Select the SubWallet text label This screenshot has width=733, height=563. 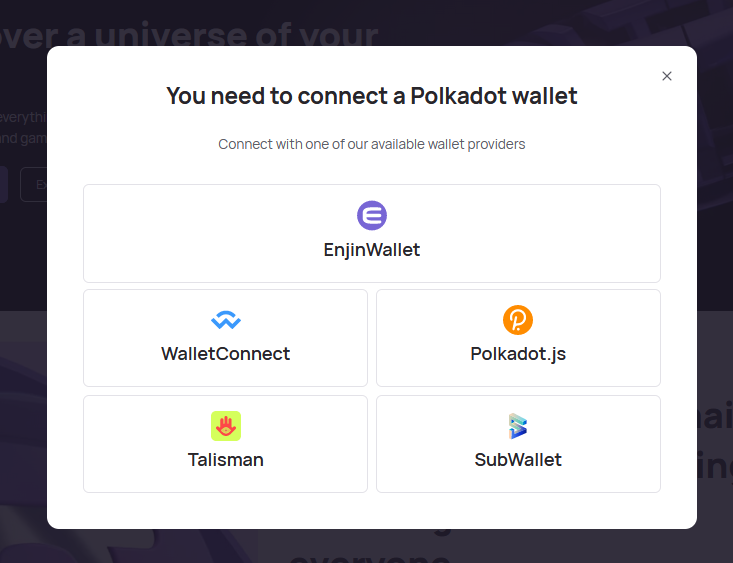tap(518, 460)
